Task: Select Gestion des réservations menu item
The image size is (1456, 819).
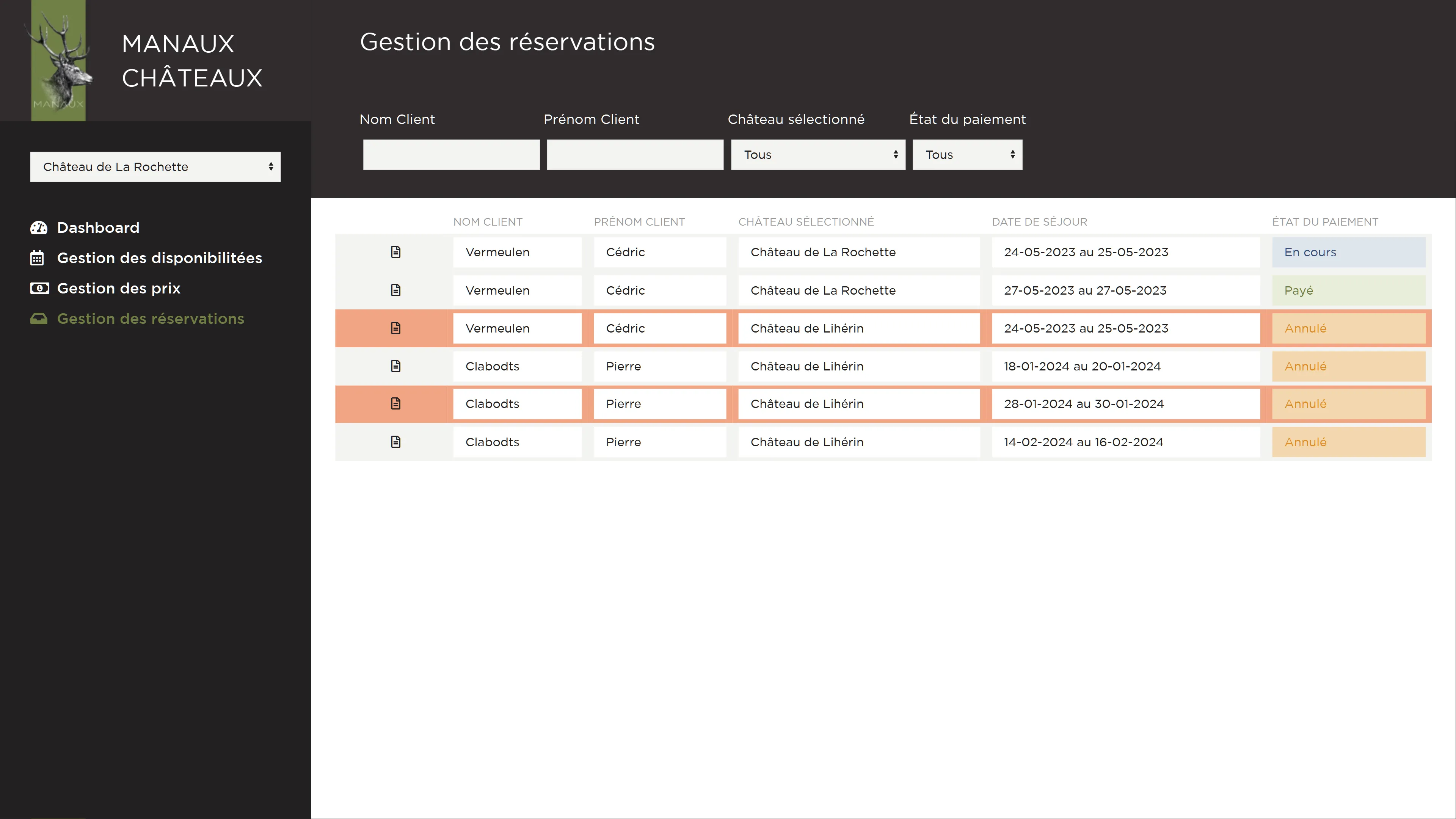Action: tap(151, 319)
